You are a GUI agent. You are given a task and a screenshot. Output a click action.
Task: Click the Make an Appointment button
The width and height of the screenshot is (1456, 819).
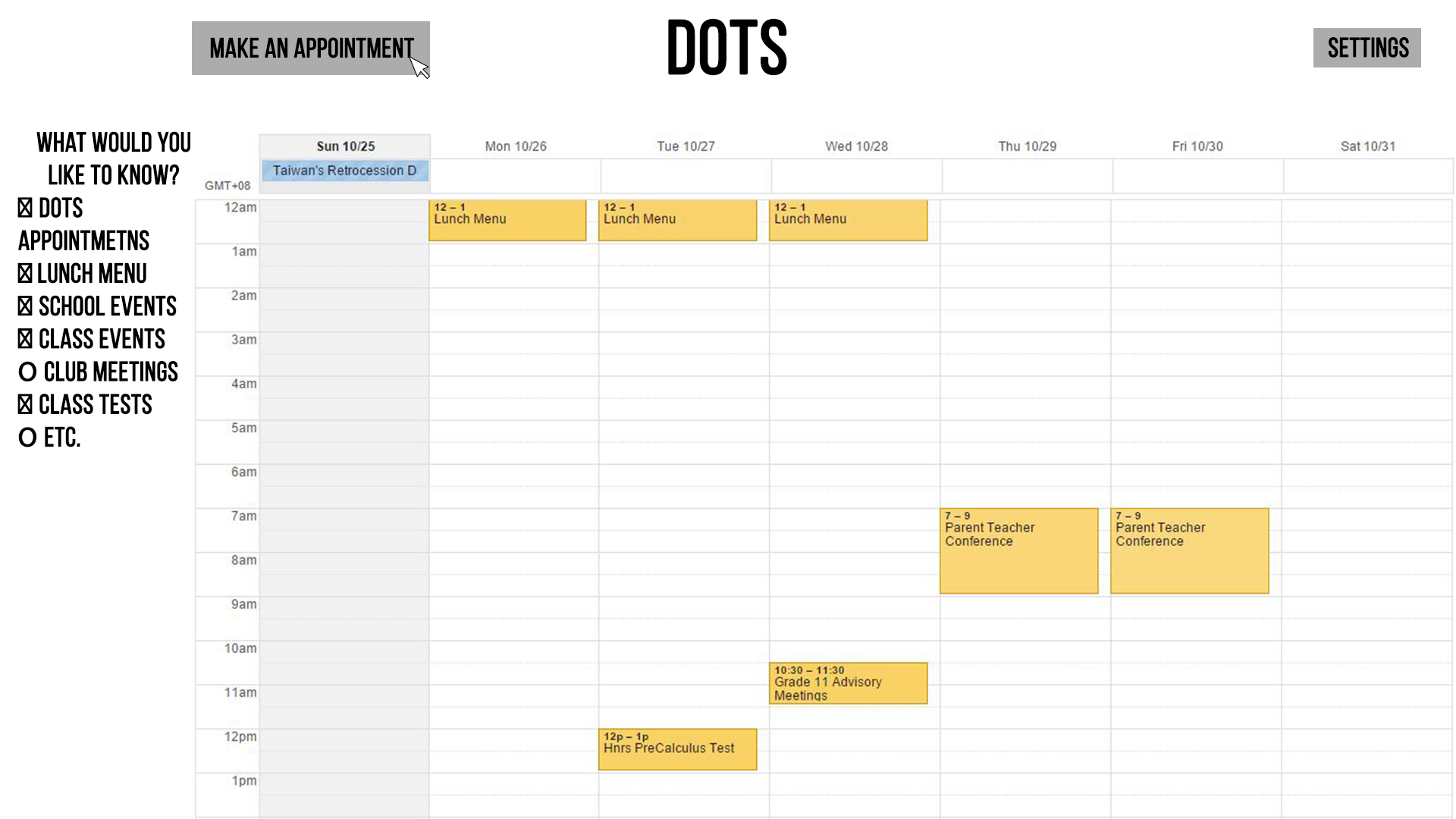310,48
